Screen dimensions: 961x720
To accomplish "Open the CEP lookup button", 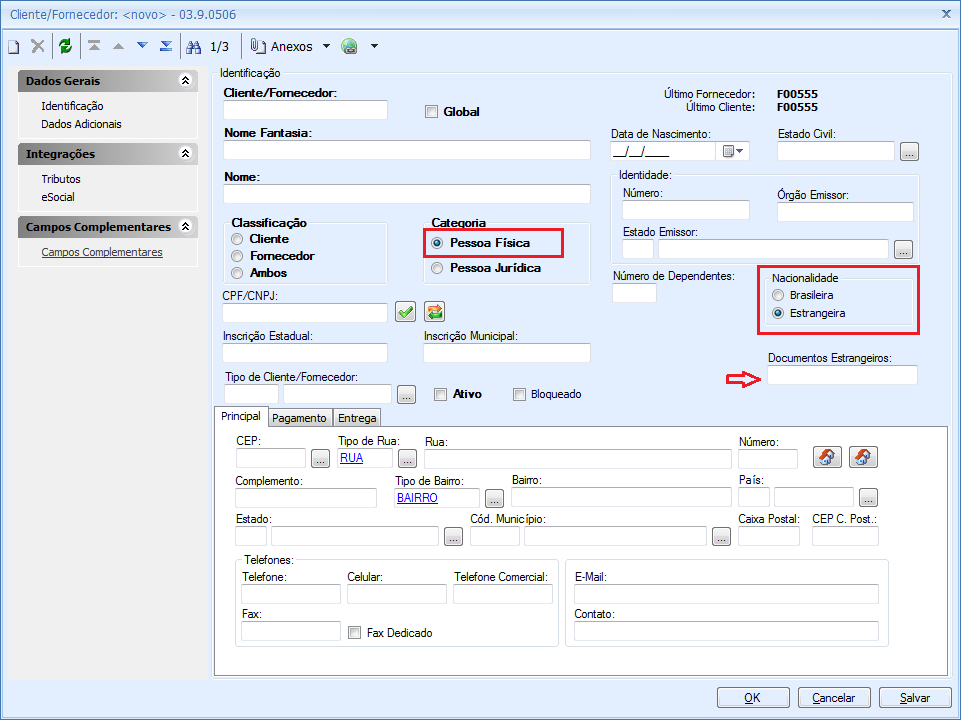I will point(321,458).
